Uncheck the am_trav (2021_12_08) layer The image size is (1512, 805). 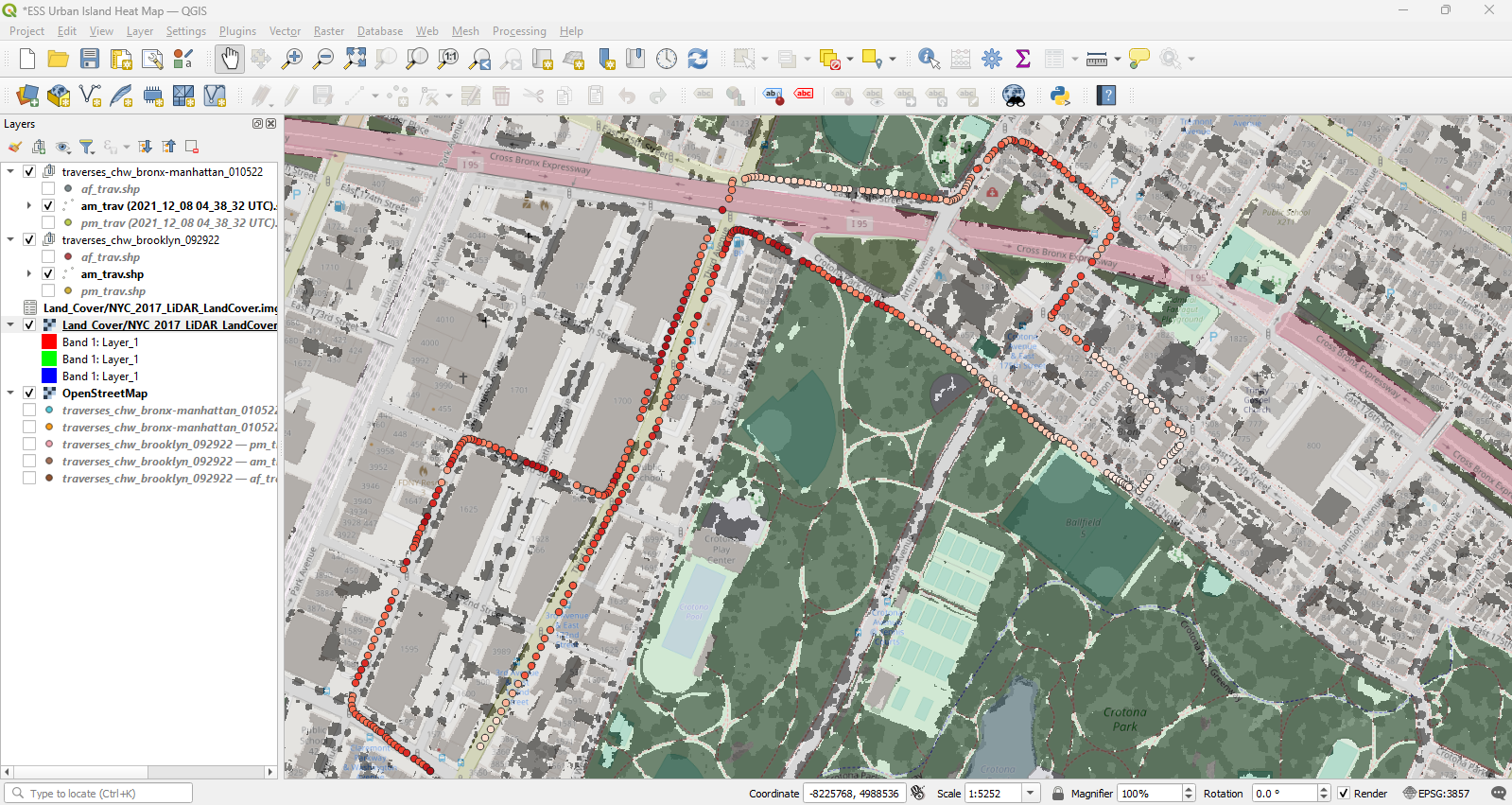pyautogui.click(x=48, y=206)
